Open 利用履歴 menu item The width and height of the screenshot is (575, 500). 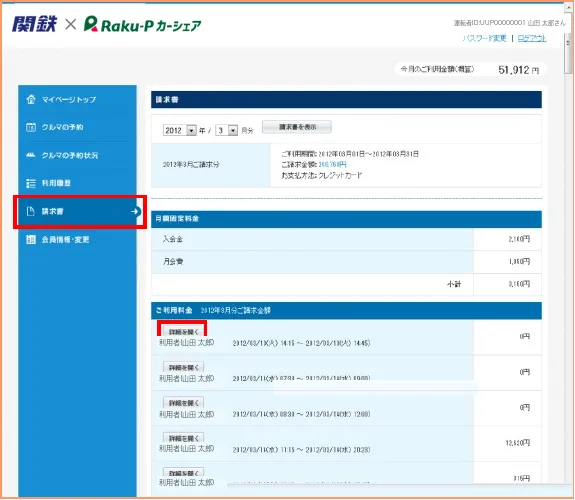(77, 183)
